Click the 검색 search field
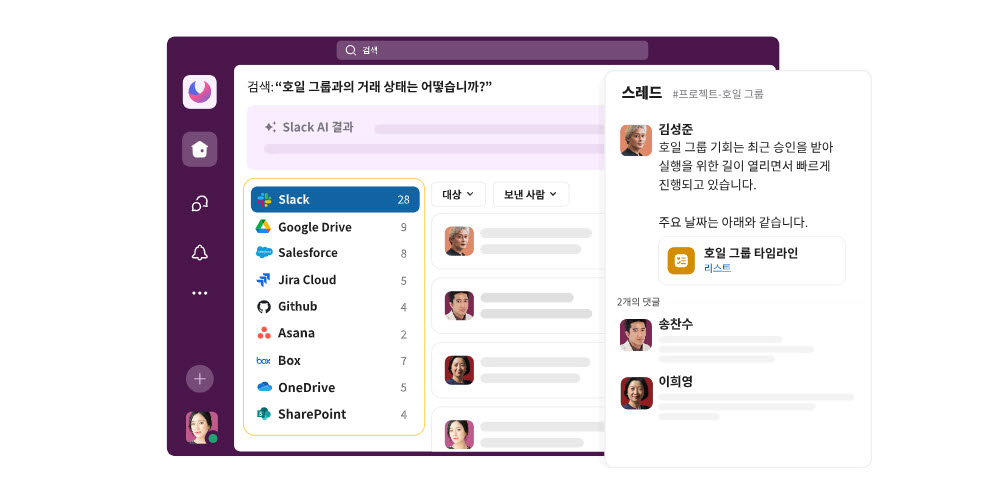Image resolution: width=1000 pixels, height=500 pixels. [x=492, y=50]
